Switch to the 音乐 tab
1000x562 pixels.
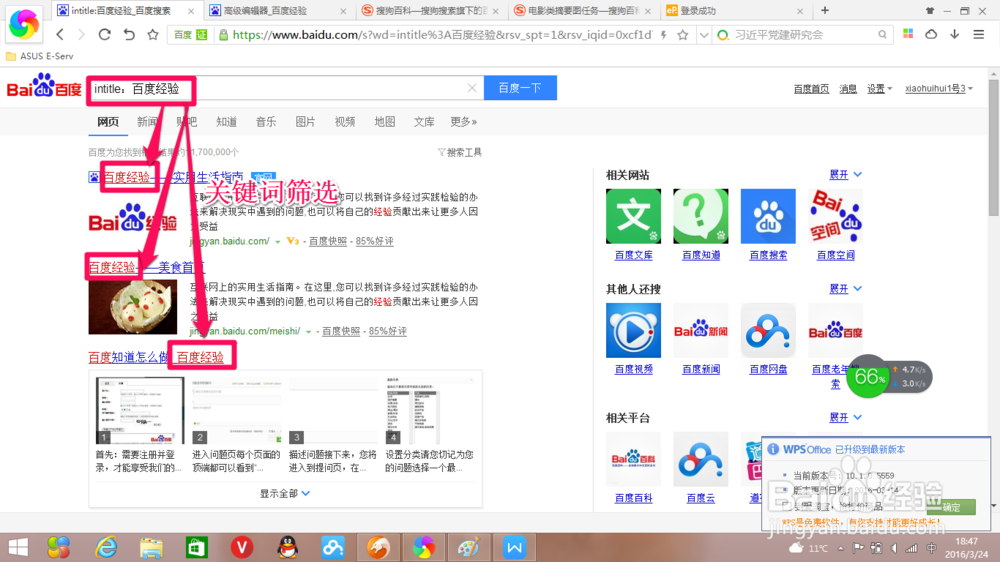[266, 122]
